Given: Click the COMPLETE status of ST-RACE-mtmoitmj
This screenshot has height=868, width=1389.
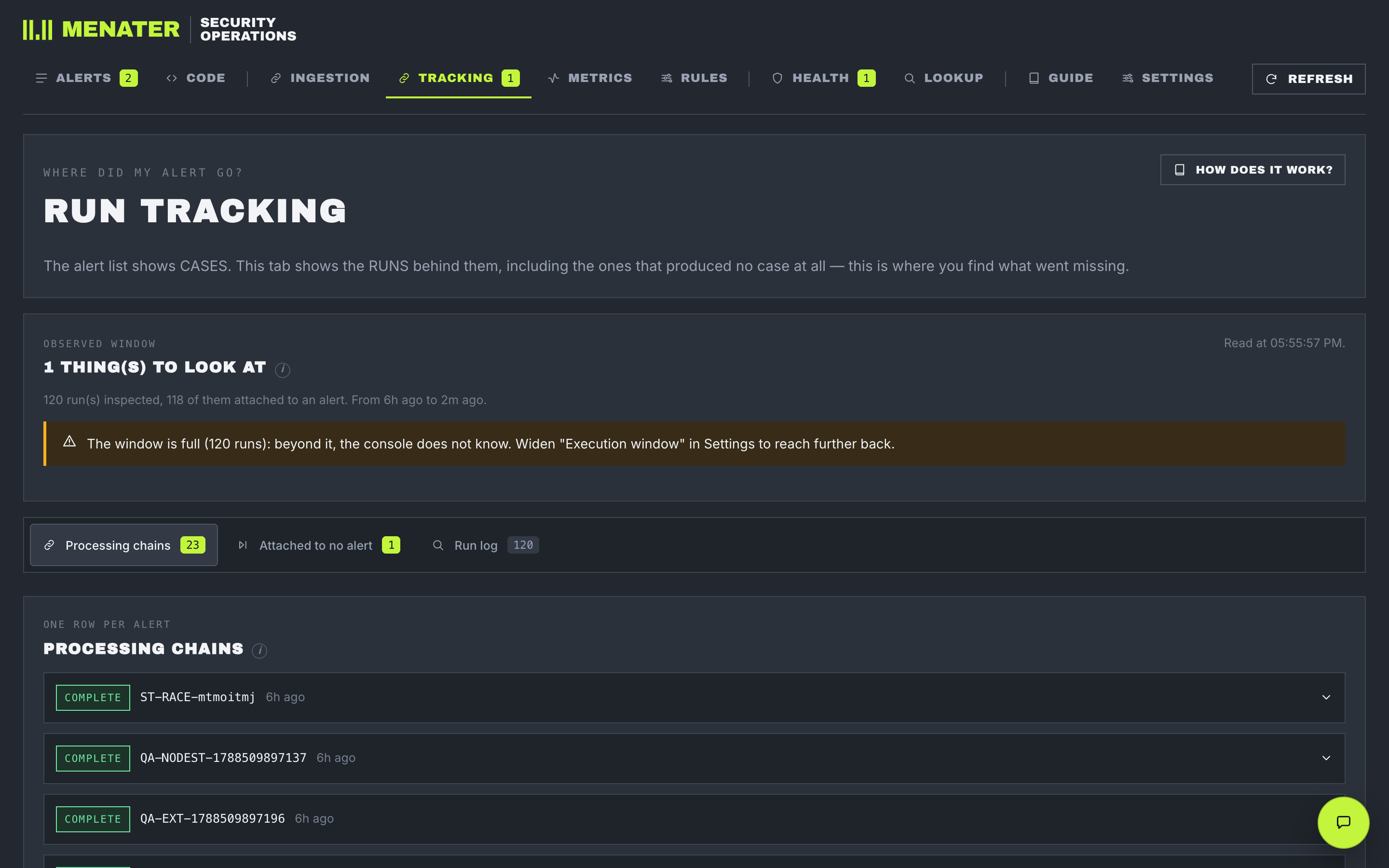Looking at the screenshot, I should (93, 697).
